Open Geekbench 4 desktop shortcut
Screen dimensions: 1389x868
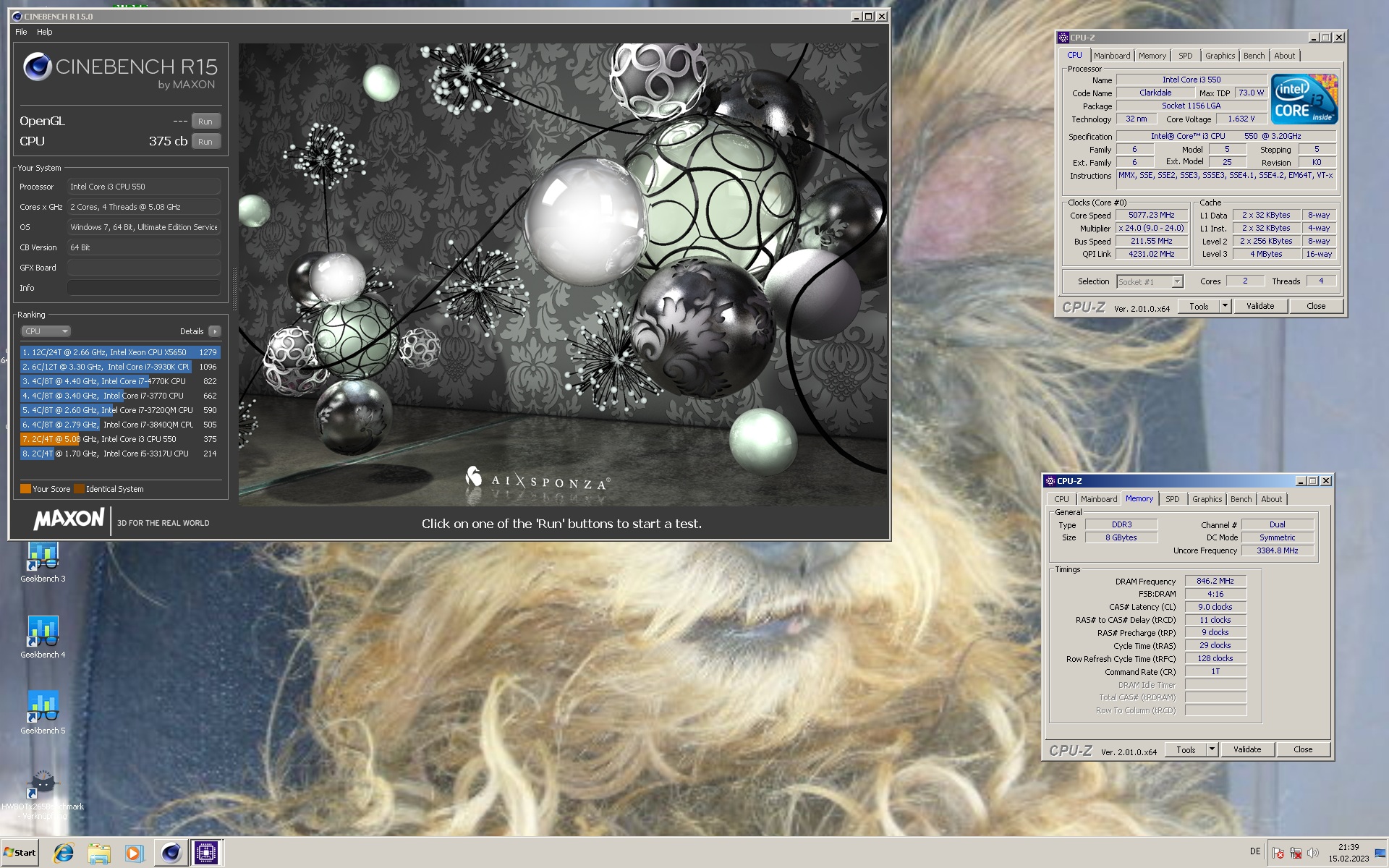click(43, 637)
